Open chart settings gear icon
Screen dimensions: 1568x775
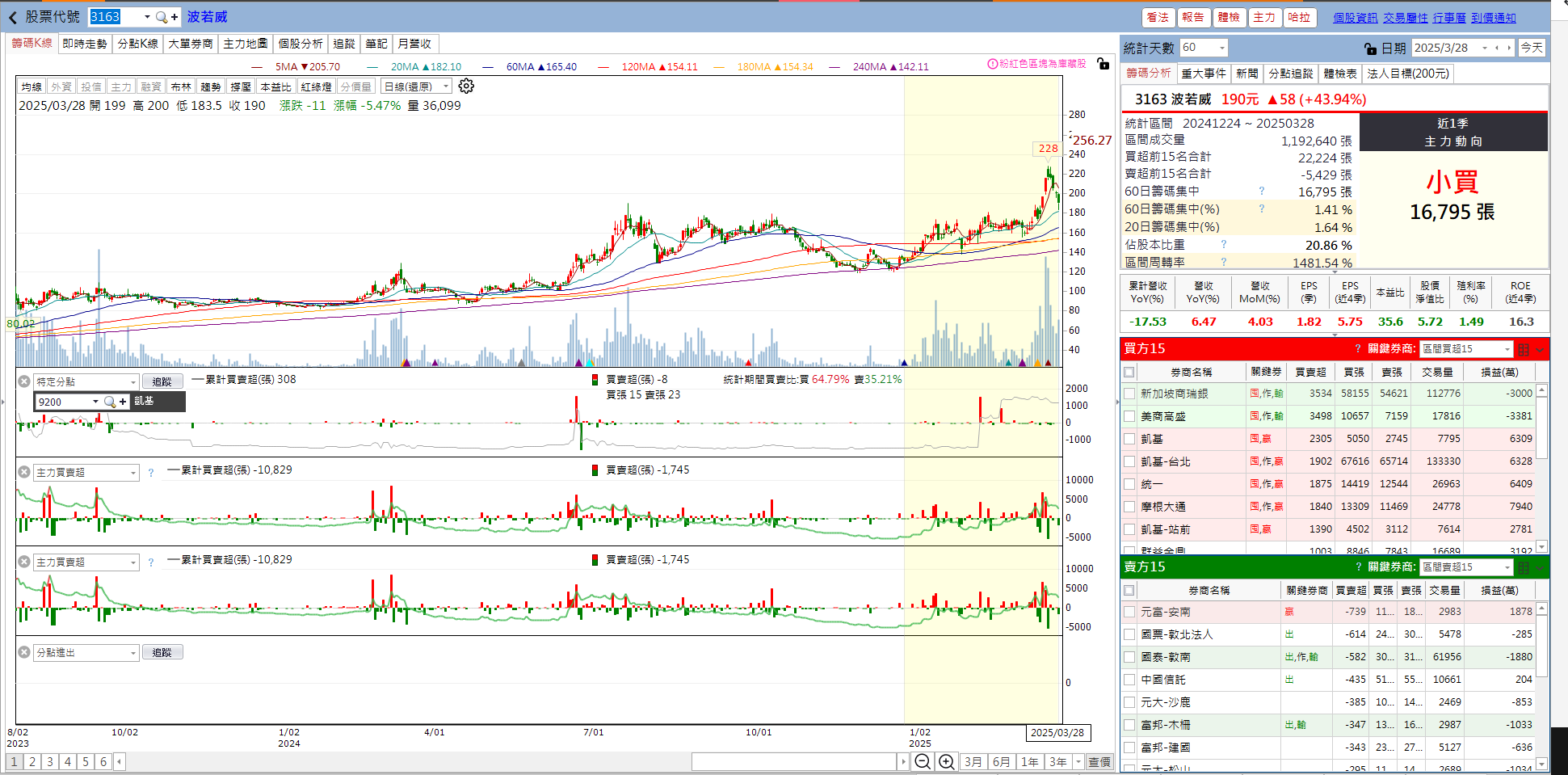pos(466,86)
